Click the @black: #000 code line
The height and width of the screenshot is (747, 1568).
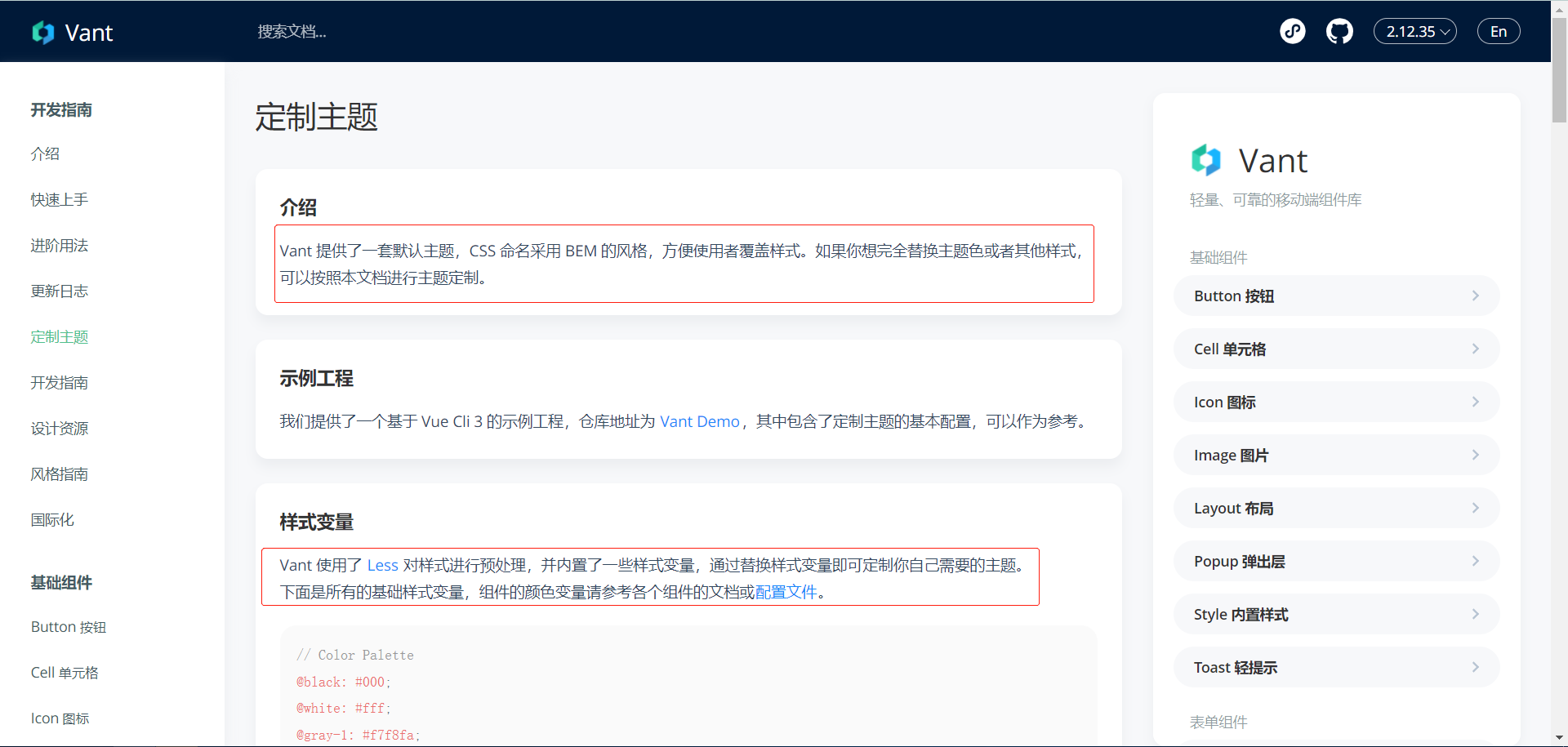pyautogui.click(x=344, y=682)
